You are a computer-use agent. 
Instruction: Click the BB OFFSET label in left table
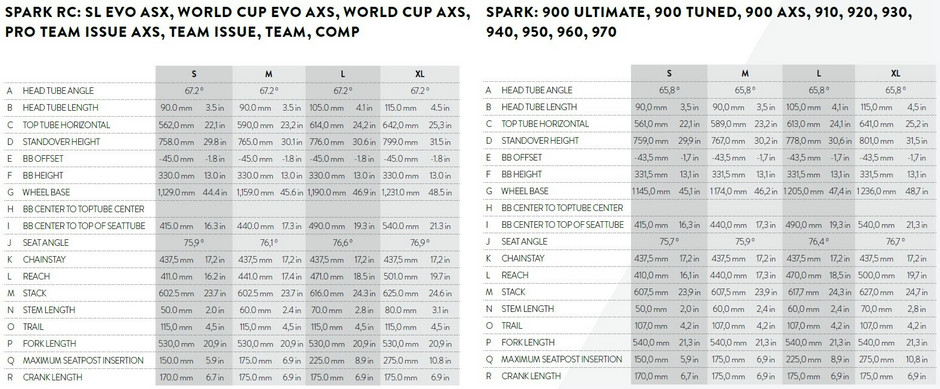coord(43,159)
